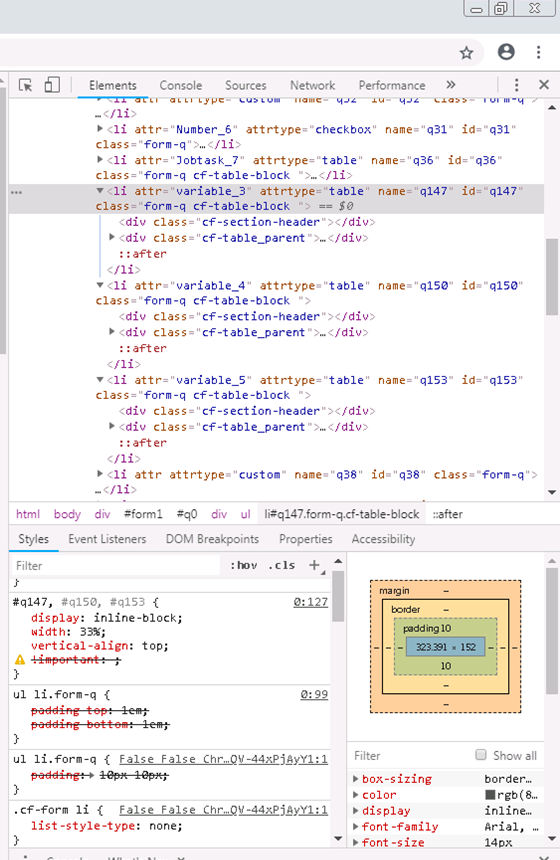Screen dimensions: 560x860
Task: Add new style rule plus icon
Action: [x=314, y=565]
